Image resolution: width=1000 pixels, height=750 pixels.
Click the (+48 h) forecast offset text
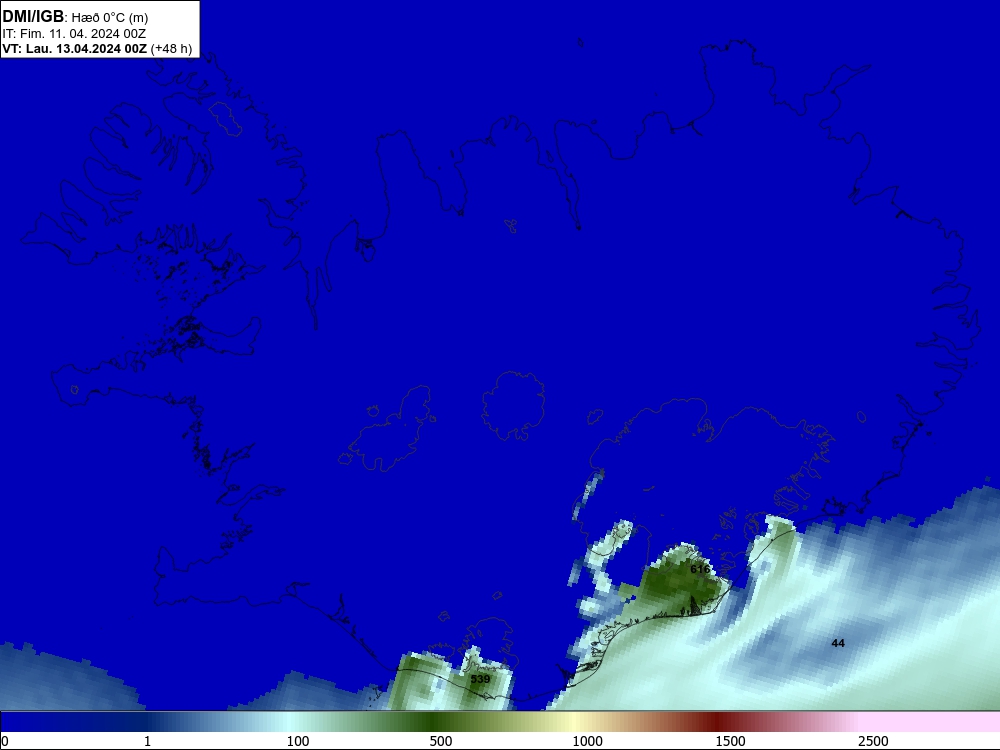[x=171, y=49]
